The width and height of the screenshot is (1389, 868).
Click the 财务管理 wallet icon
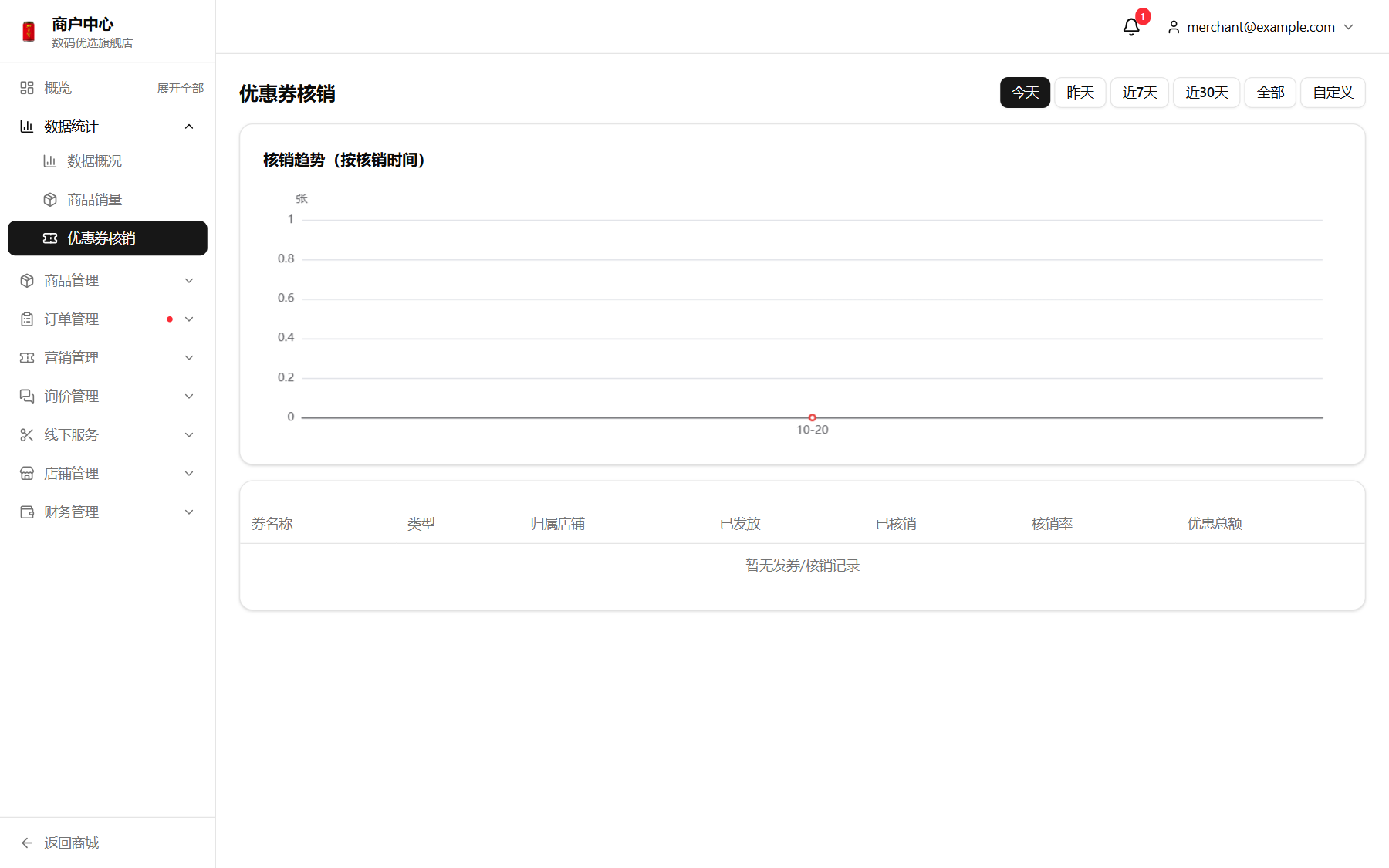[27, 512]
